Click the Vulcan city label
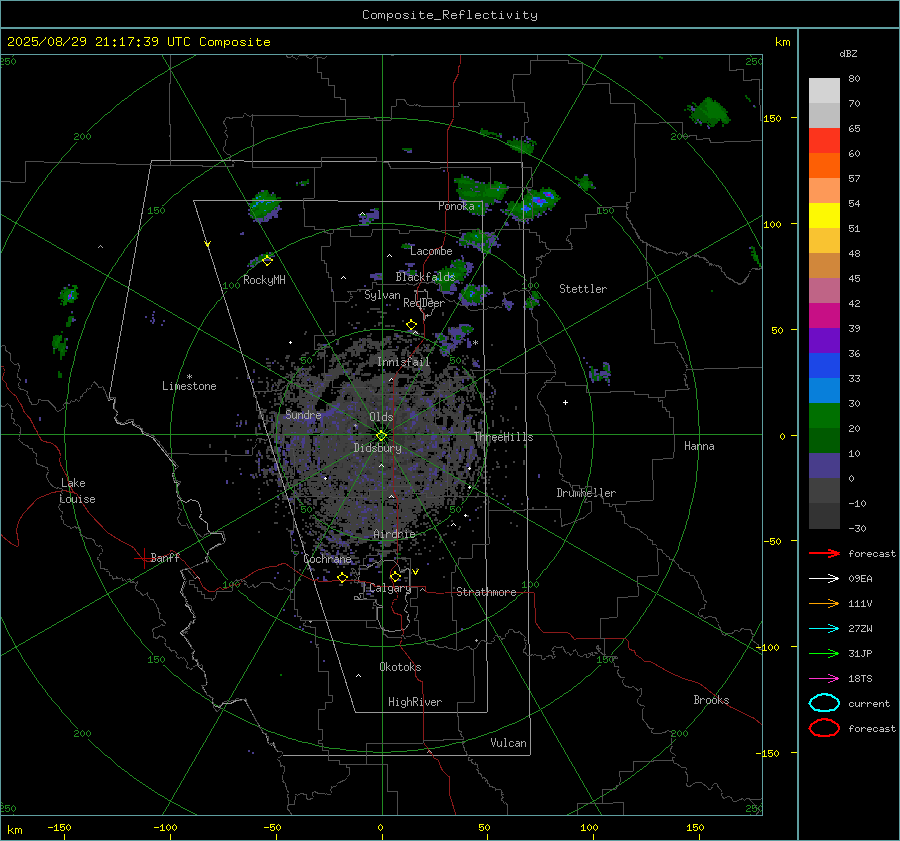Viewport: 900px width, 841px height. [x=508, y=743]
